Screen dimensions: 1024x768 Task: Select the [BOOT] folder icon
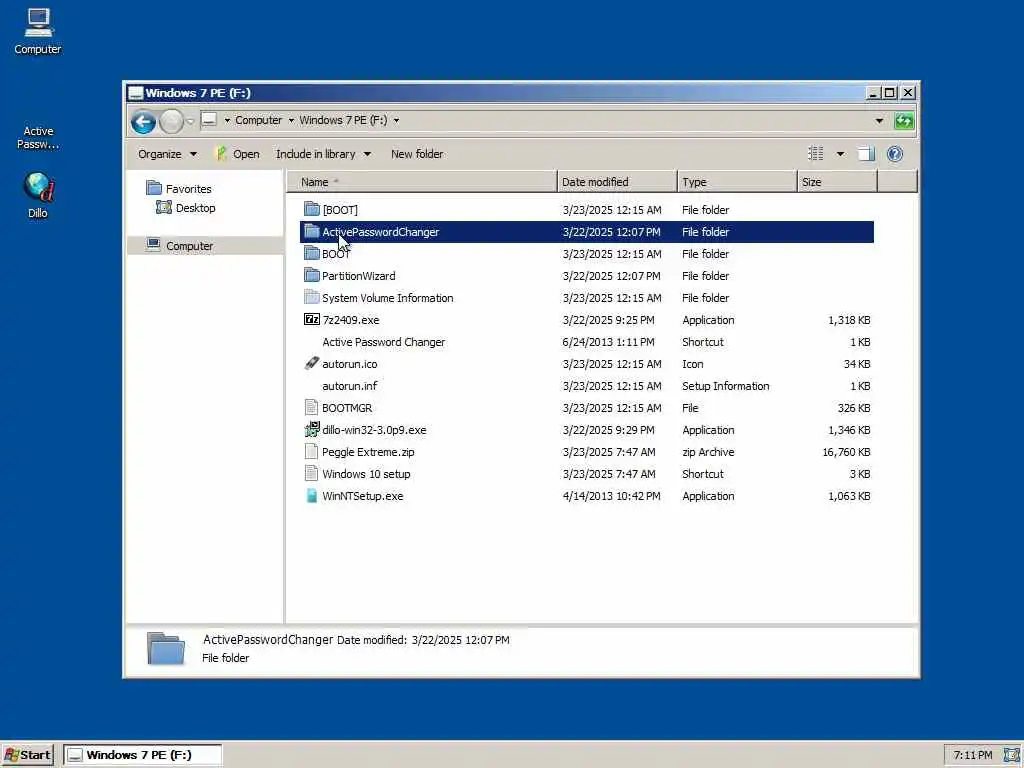312,209
